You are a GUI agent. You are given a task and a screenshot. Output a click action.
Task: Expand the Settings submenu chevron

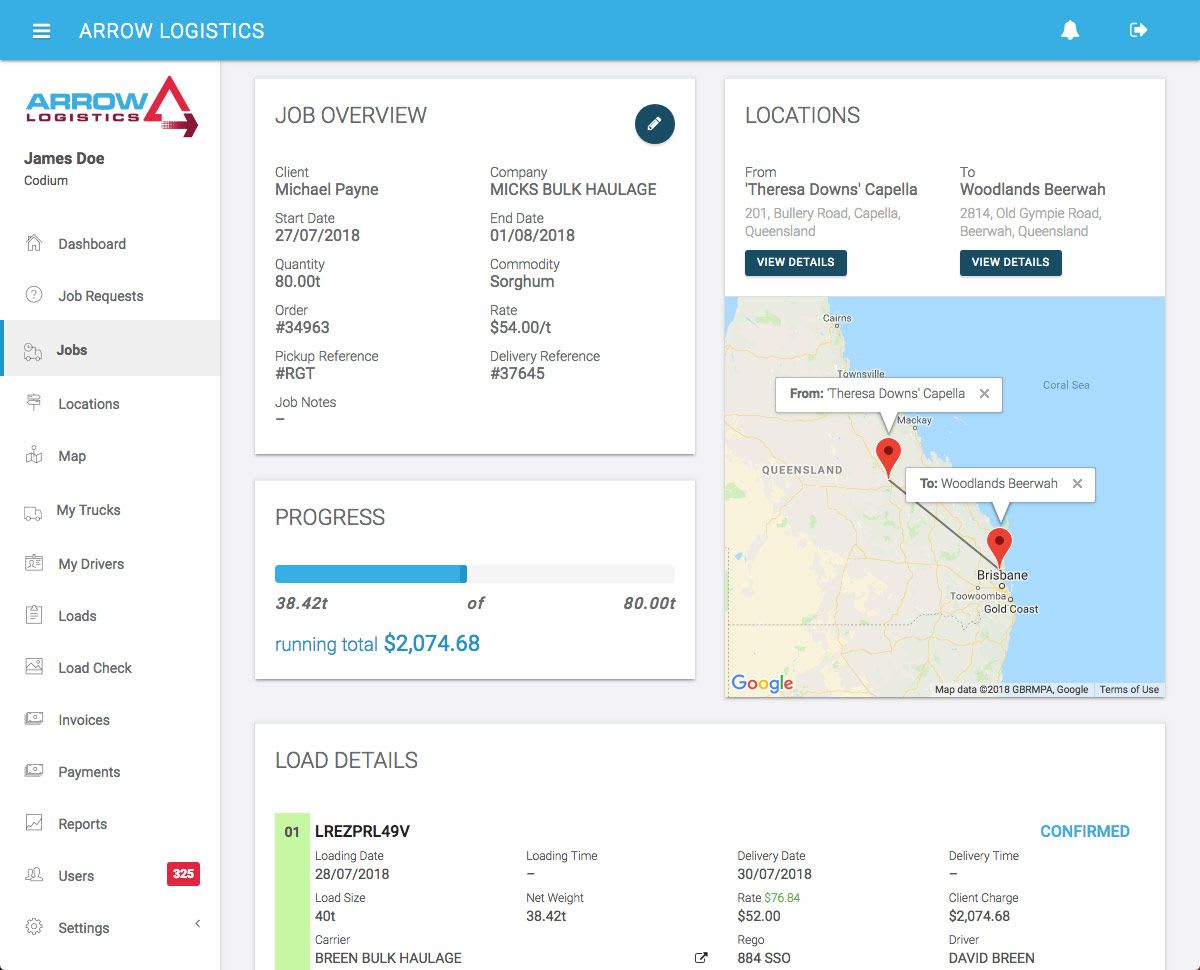(197, 924)
